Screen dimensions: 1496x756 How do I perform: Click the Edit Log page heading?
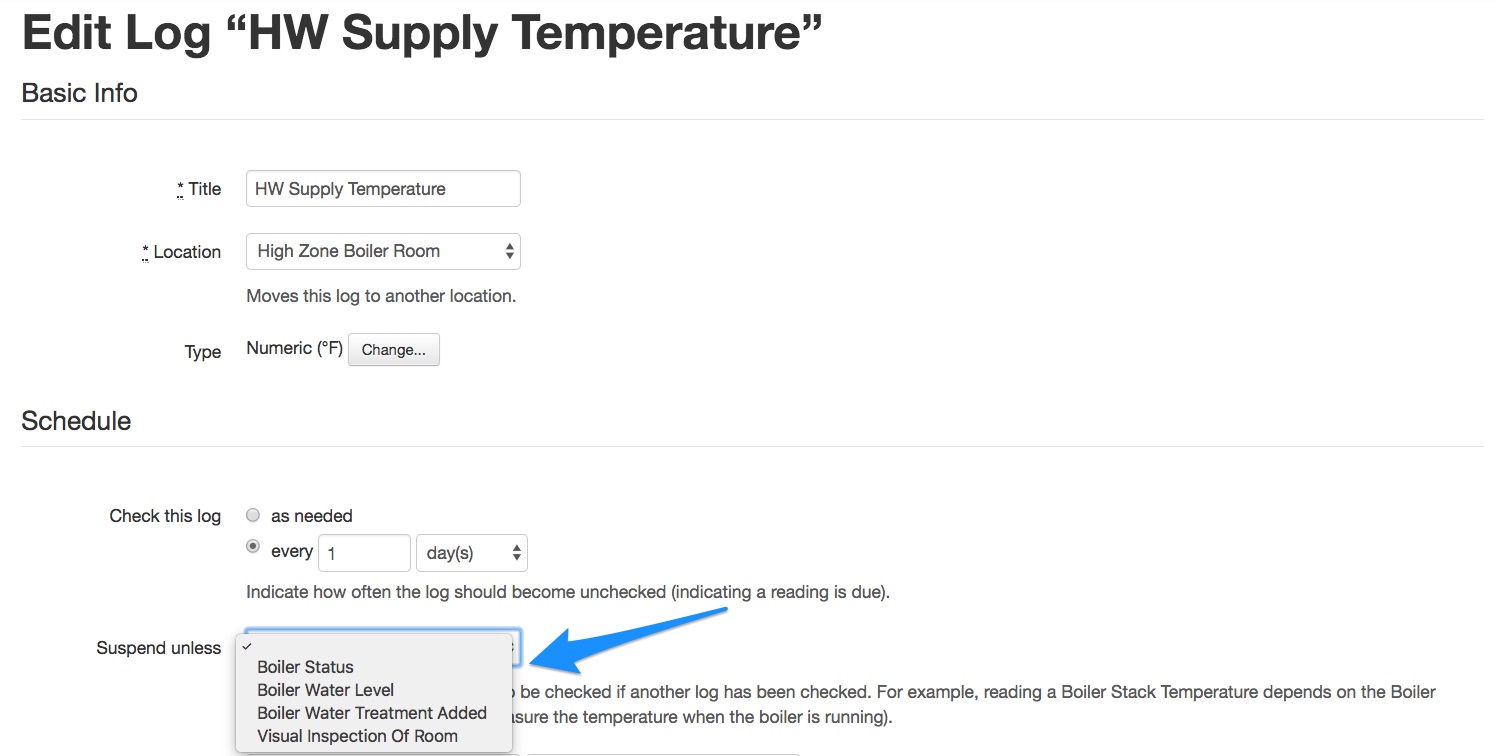click(x=421, y=34)
